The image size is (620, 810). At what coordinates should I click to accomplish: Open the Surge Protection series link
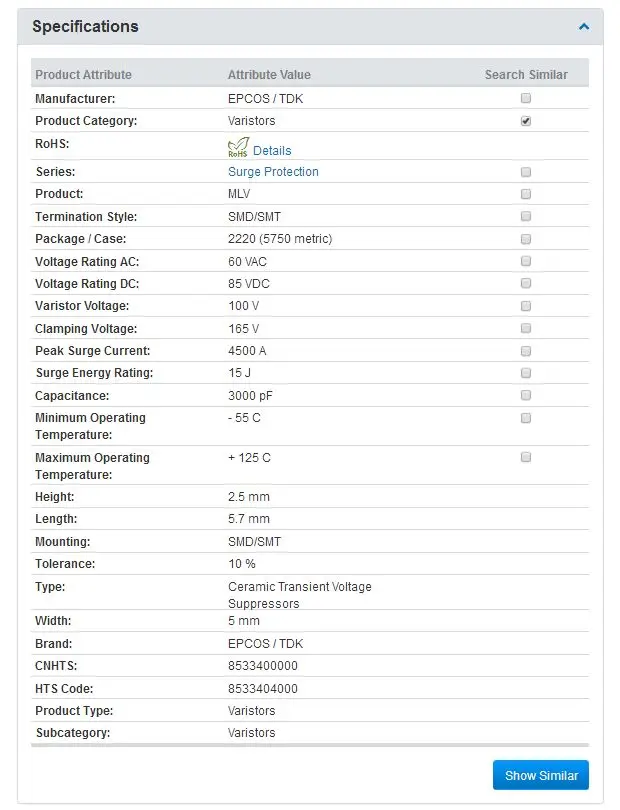click(x=273, y=172)
